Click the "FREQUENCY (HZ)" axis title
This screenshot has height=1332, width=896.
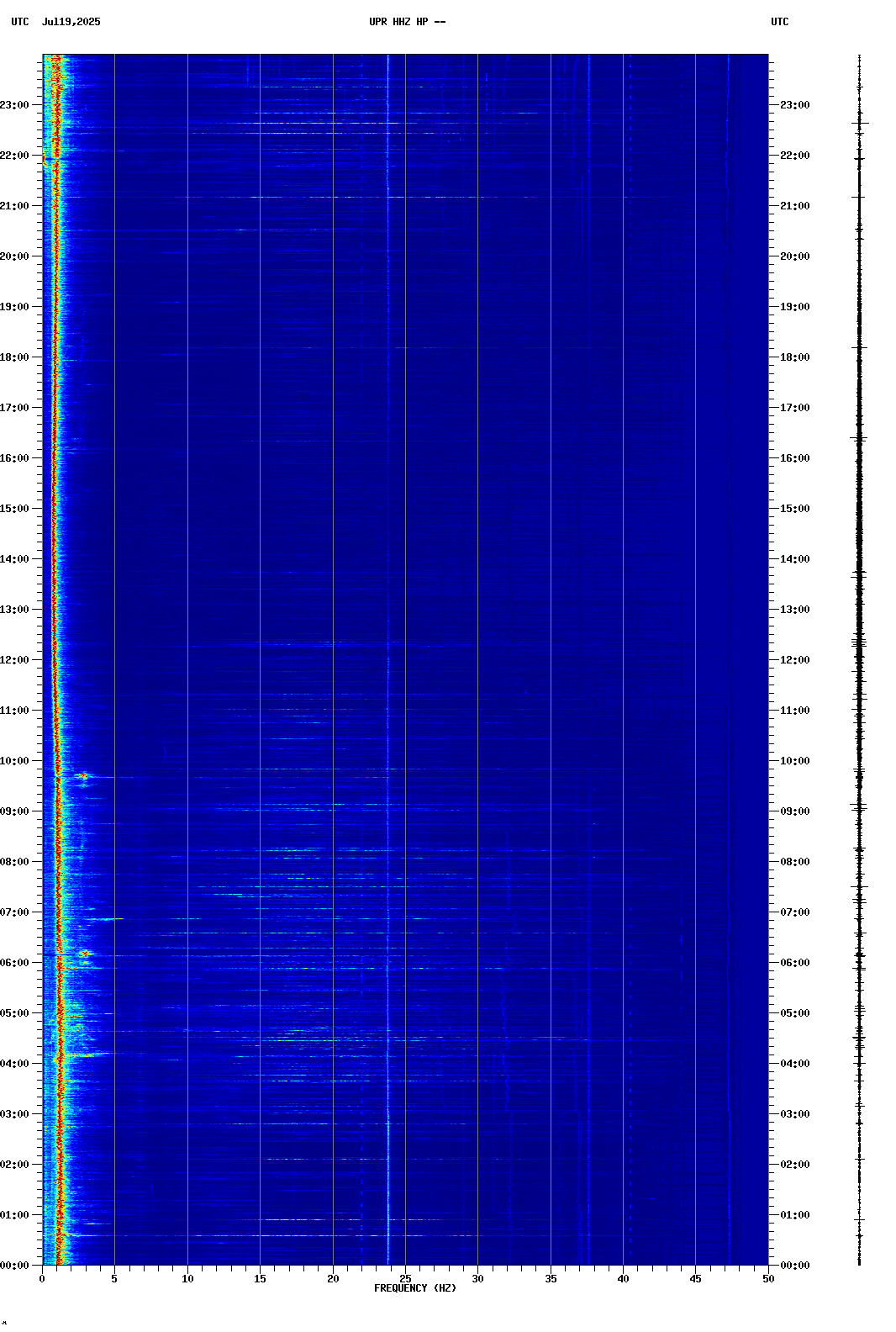(x=415, y=1288)
